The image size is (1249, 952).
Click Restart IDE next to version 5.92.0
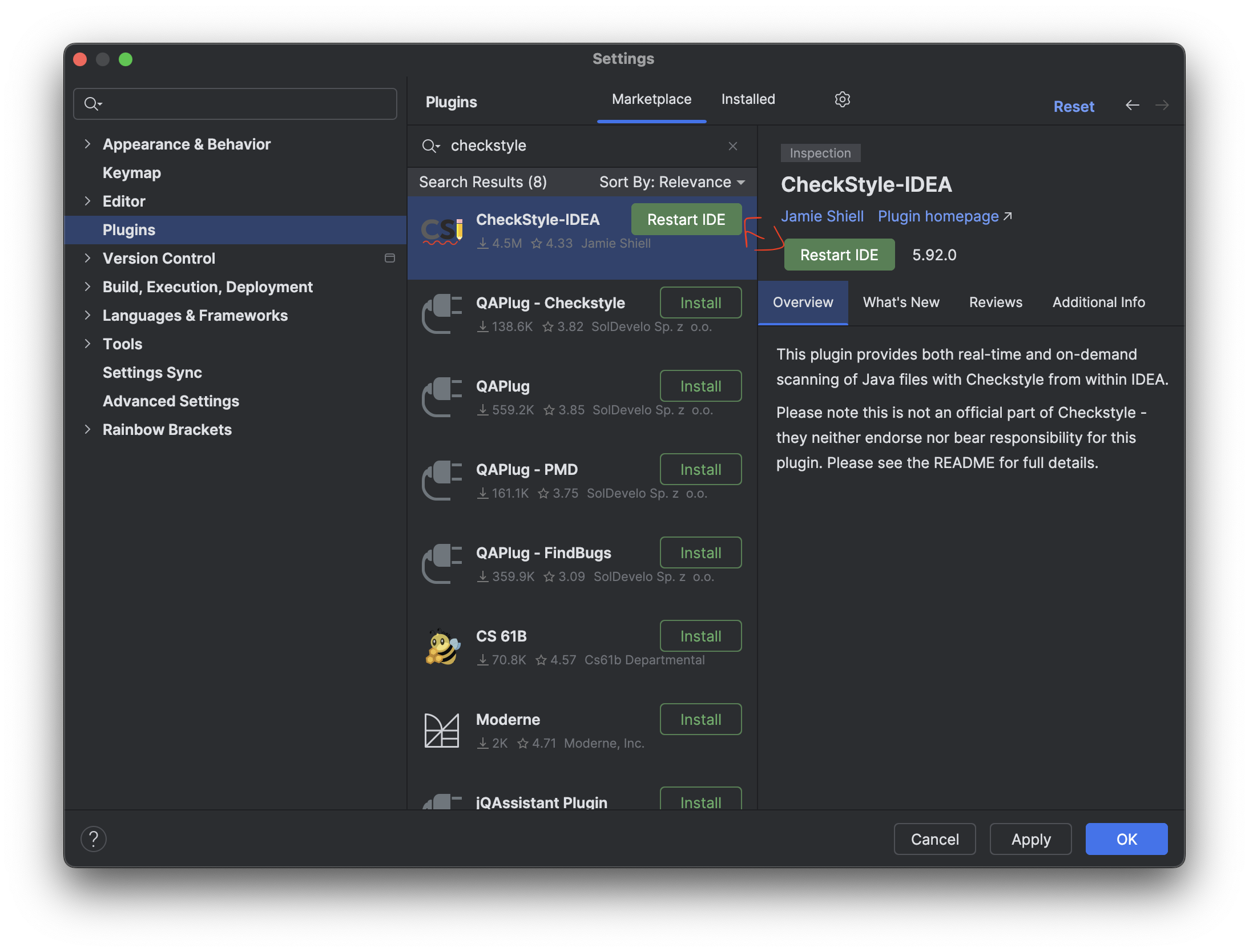coord(839,255)
